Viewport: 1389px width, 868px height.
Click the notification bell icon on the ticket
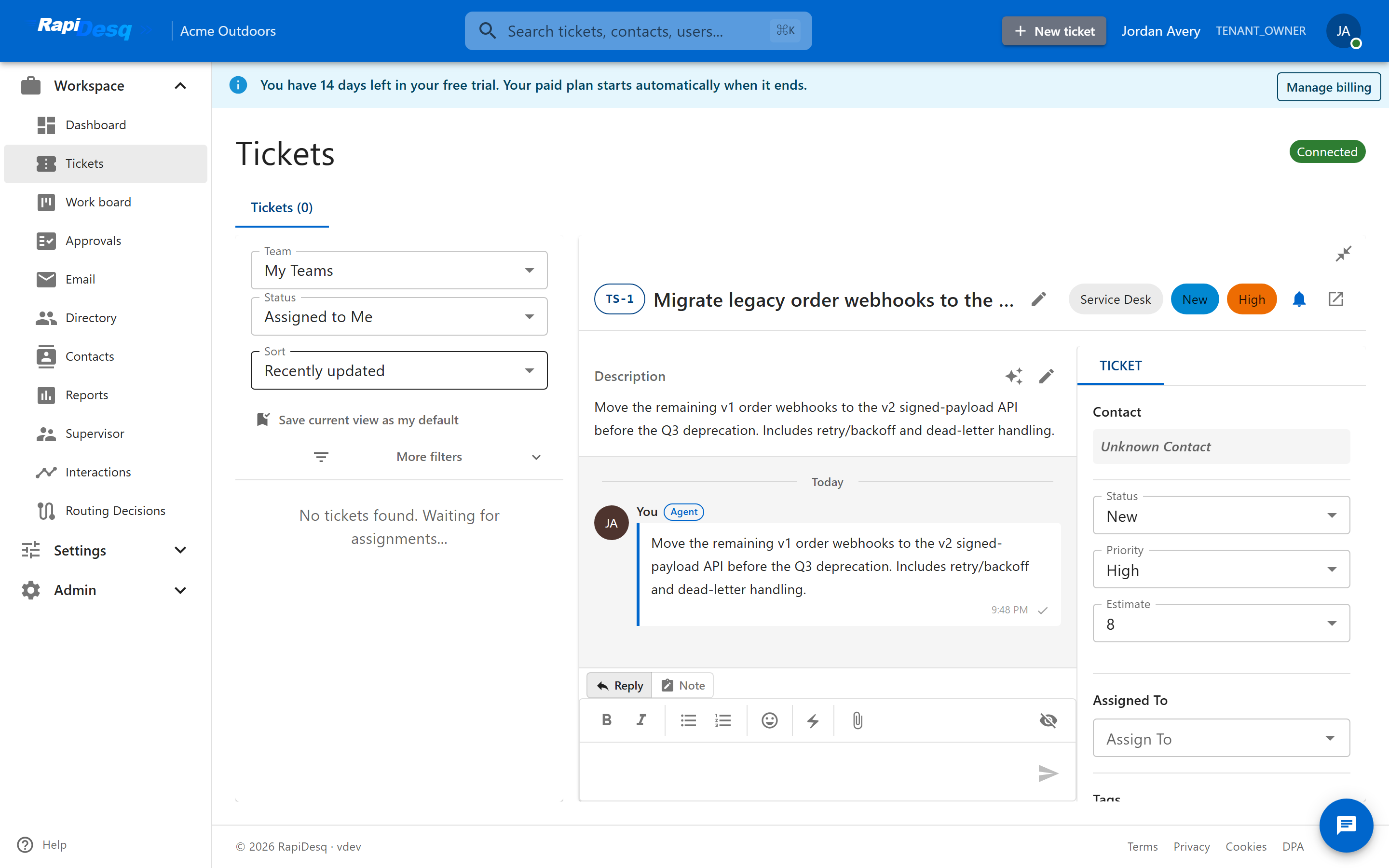point(1299,299)
